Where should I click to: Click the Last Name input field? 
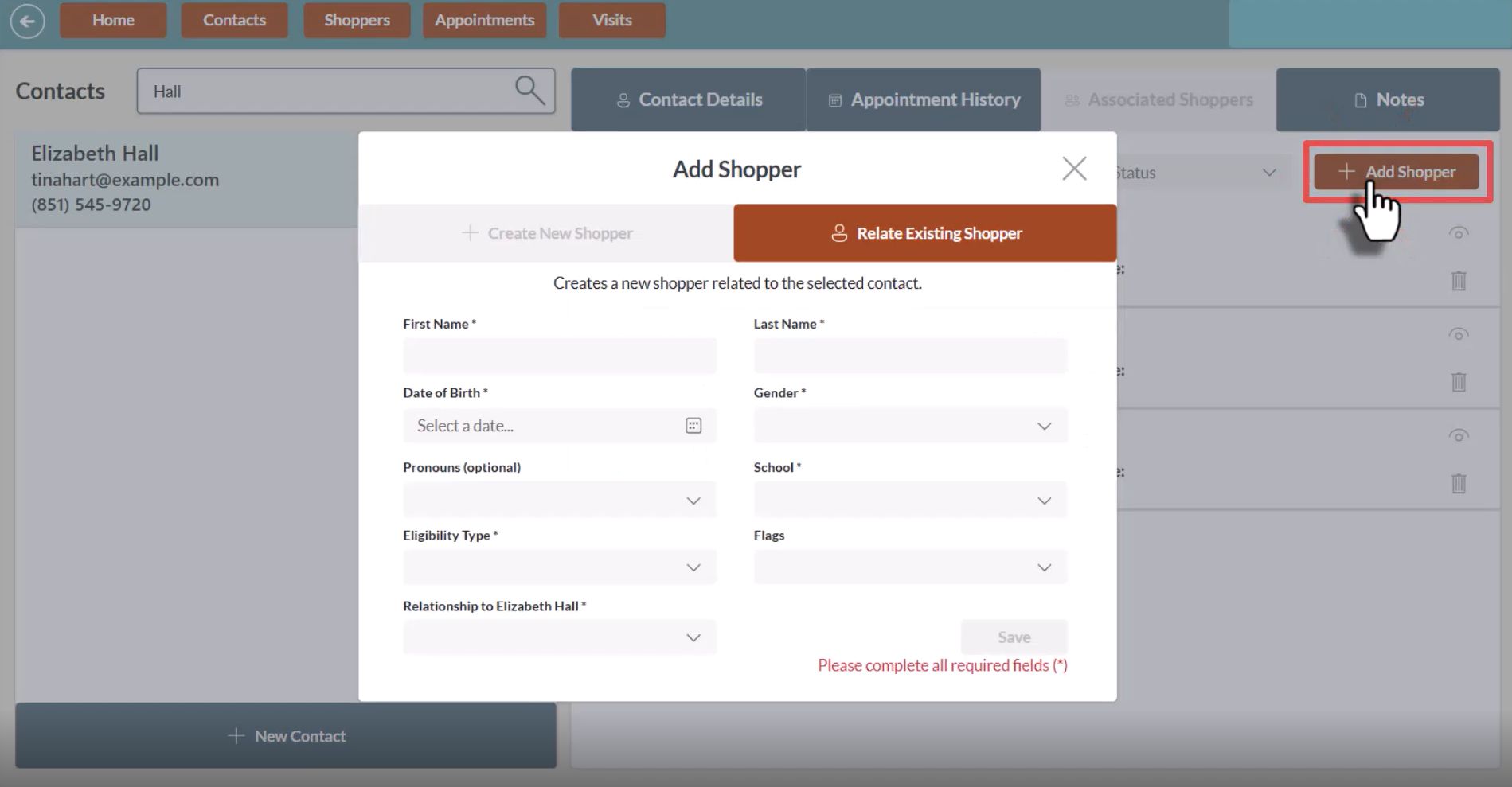tap(910, 356)
